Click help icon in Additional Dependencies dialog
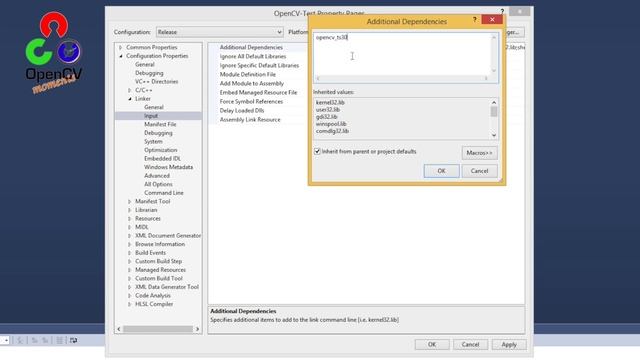 pyautogui.click(x=474, y=20)
